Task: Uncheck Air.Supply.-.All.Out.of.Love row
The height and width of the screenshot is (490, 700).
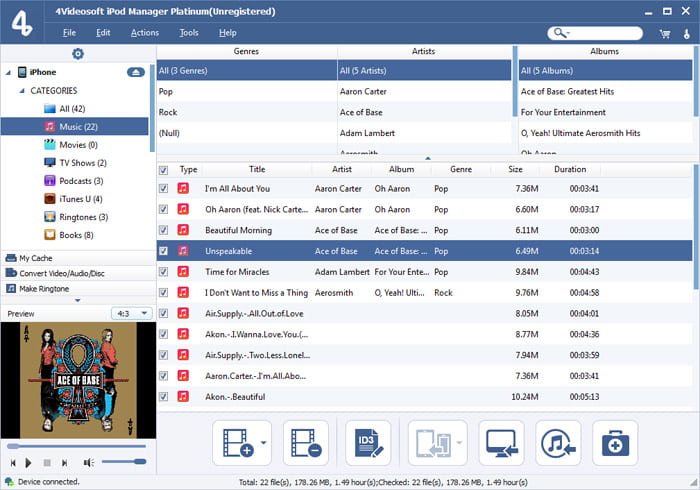Action: tap(164, 313)
